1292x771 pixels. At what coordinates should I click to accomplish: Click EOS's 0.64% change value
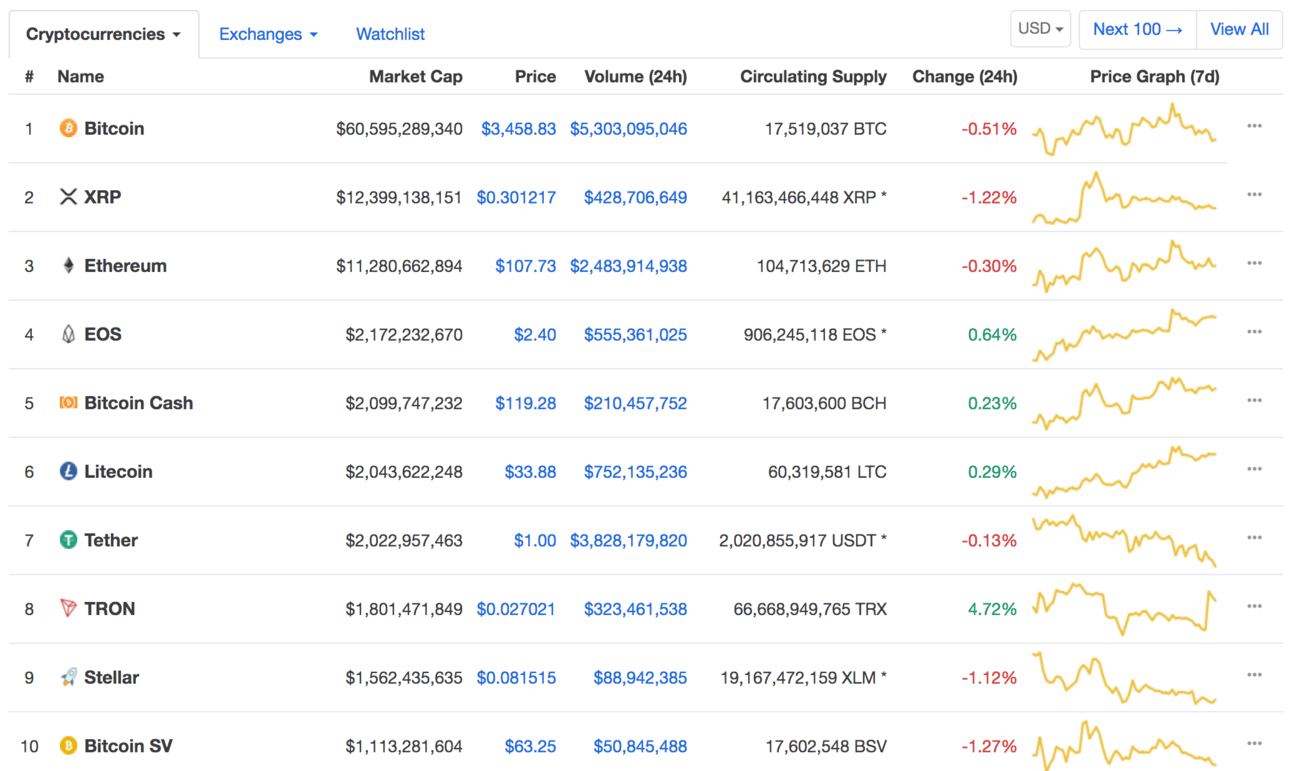pos(993,335)
